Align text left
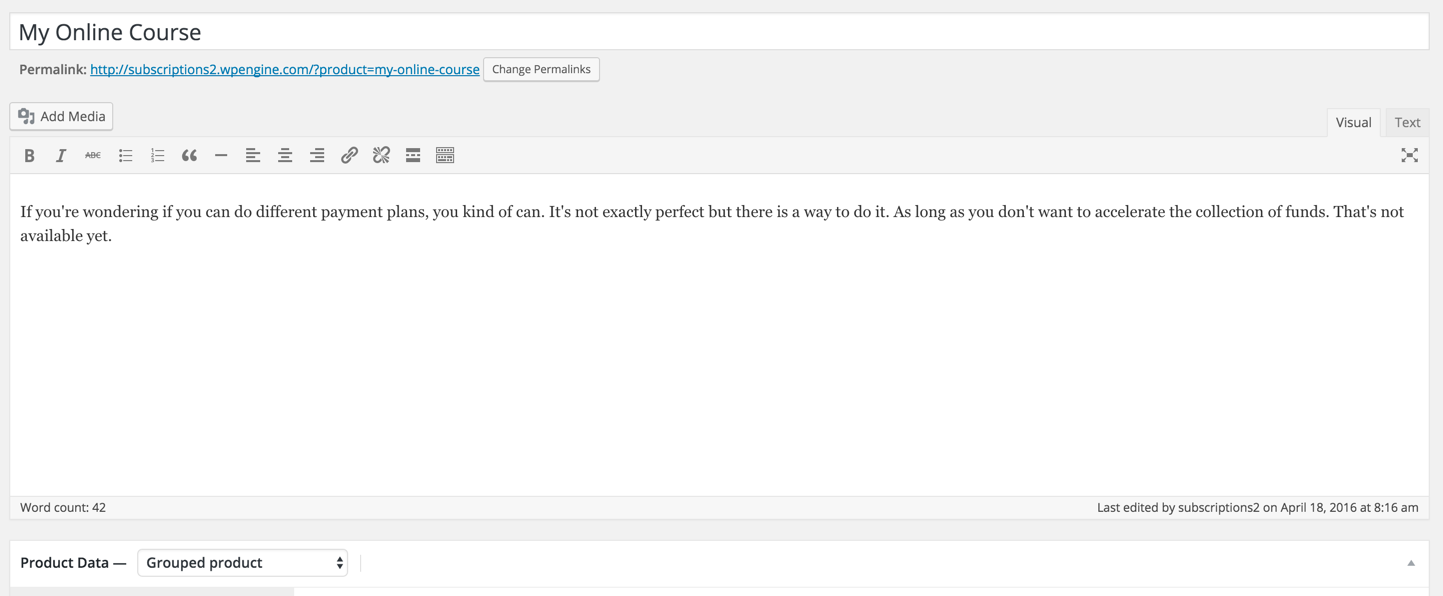The image size is (1443, 596). [253, 156]
